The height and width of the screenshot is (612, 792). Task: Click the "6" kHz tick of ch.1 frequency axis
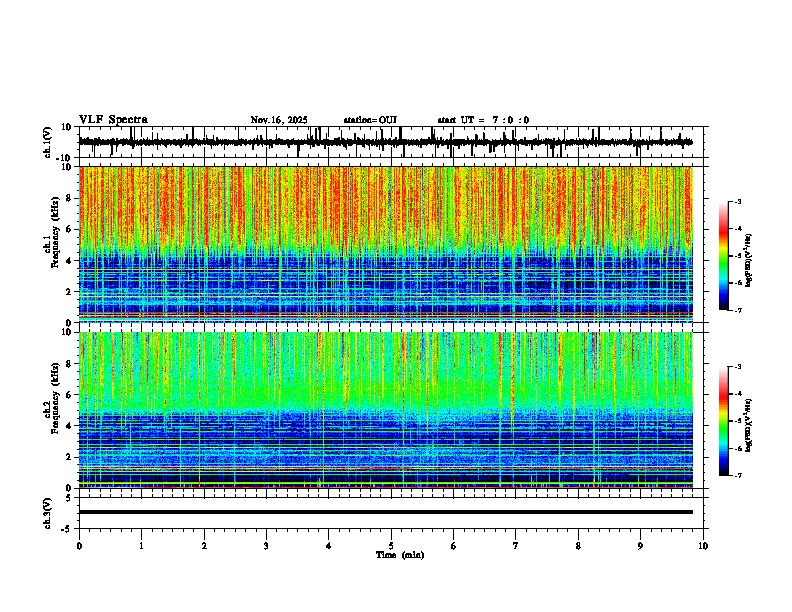click(x=69, y=229)
